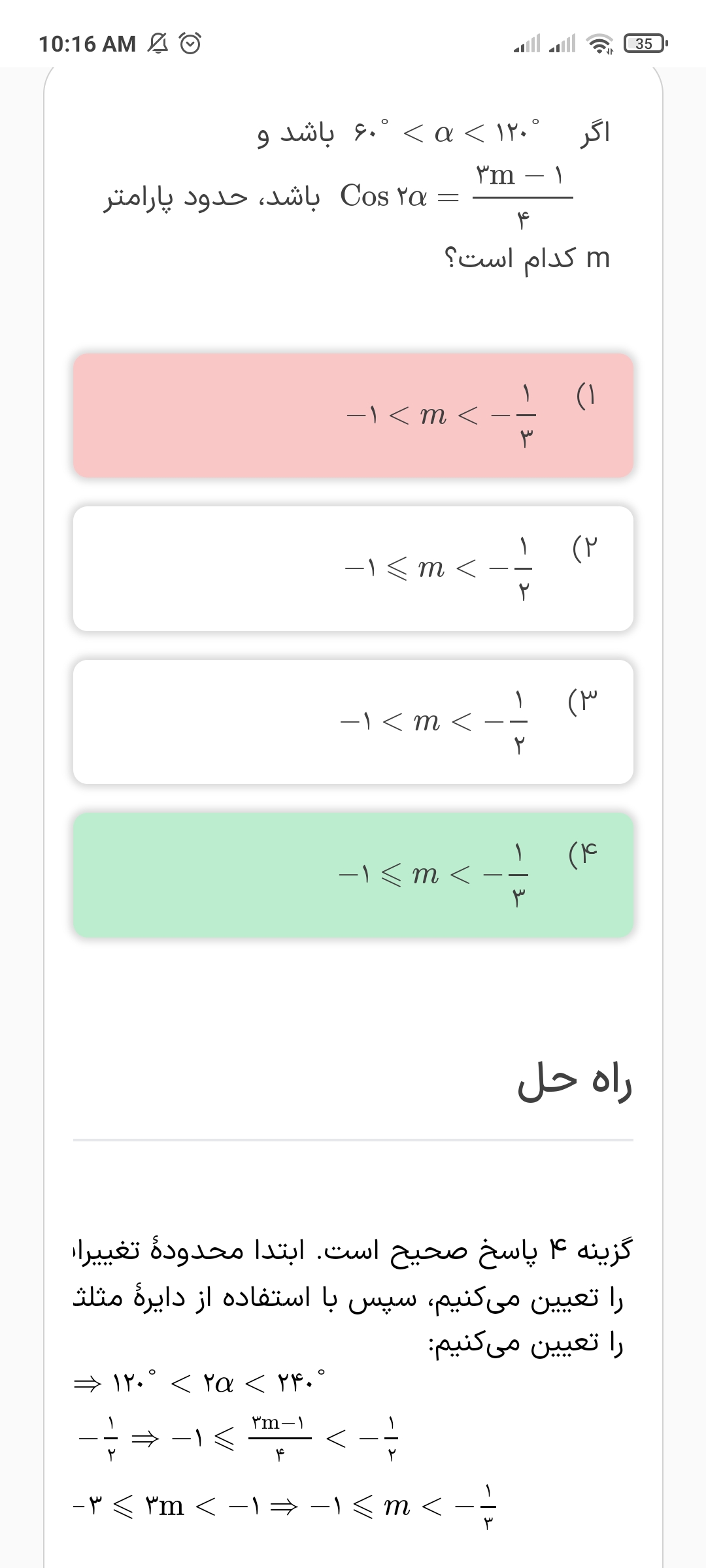
Task: Pick answer option 3 with −1 < m < −1/2
Action: pos(353,721)
